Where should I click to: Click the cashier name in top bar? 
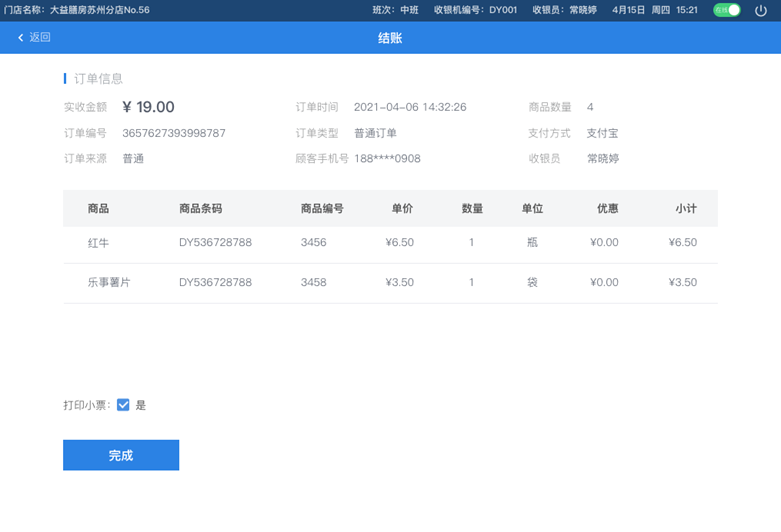[x=583, y=10]
